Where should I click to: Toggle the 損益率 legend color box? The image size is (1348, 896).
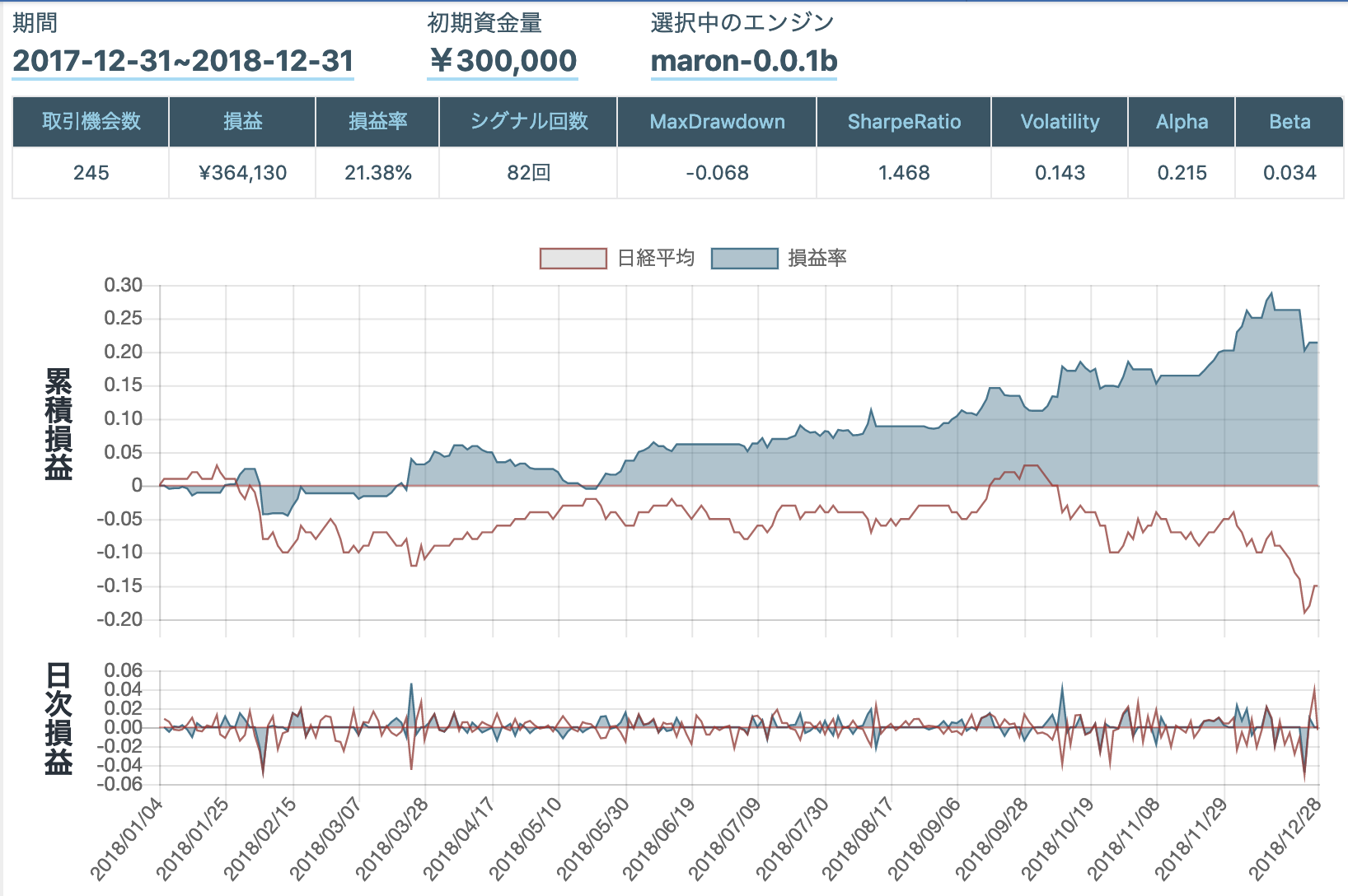click(x=745, y=259)
